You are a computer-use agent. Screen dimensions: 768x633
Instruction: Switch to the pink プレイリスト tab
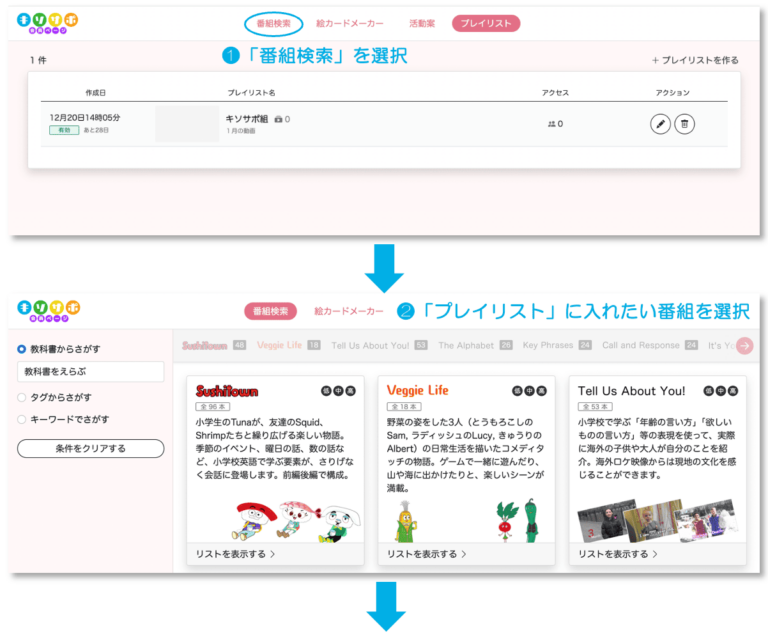tap(486, 23)
